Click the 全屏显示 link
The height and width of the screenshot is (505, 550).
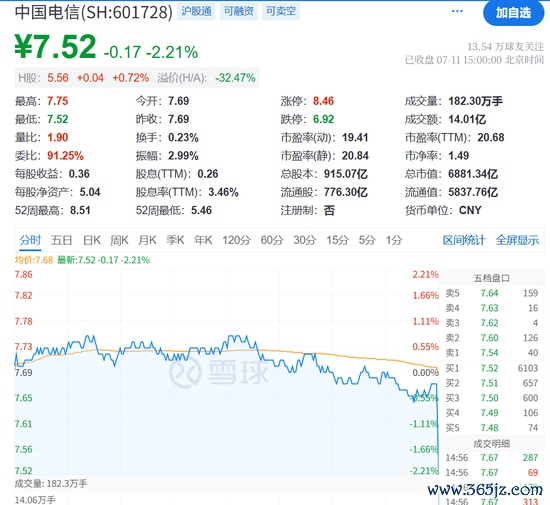[517, 240]
